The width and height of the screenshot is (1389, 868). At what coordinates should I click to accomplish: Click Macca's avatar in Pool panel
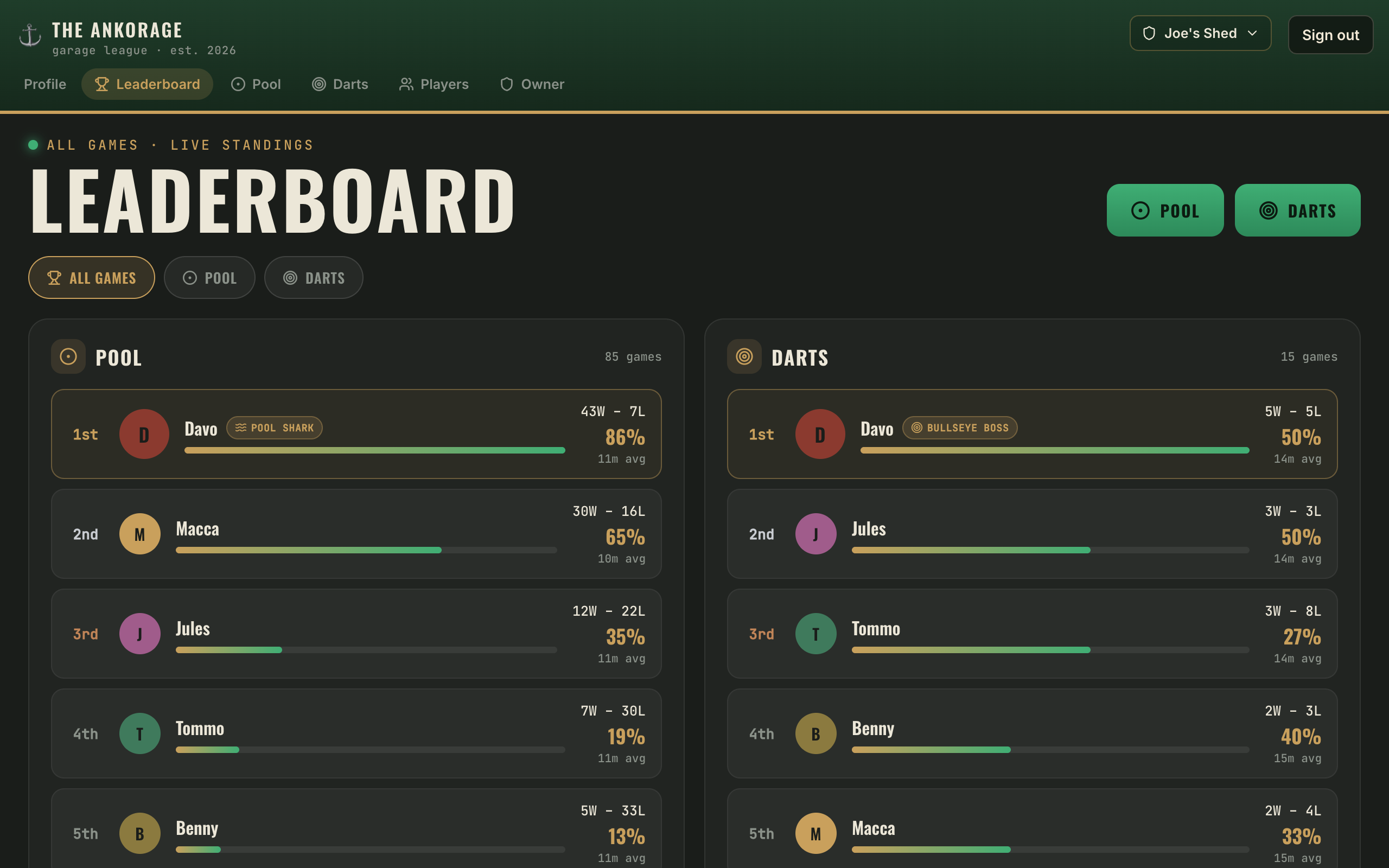(x=140, y=534)
